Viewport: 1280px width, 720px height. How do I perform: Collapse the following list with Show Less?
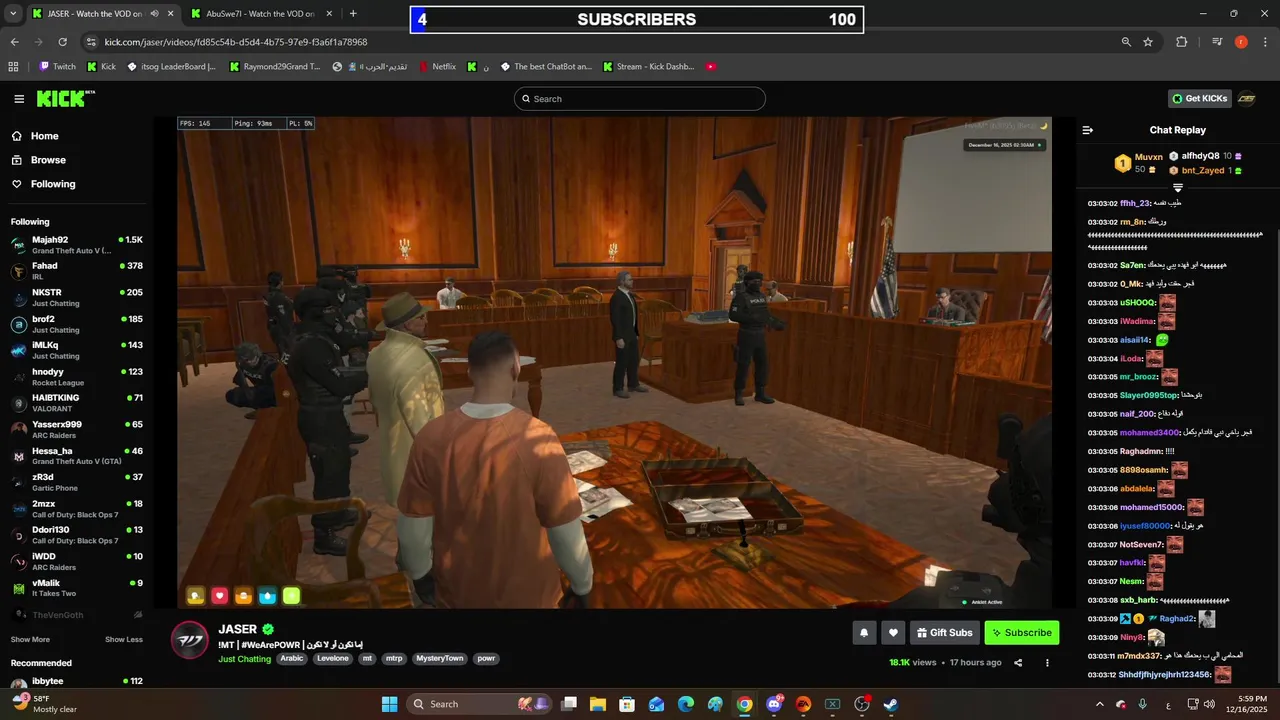124,639
